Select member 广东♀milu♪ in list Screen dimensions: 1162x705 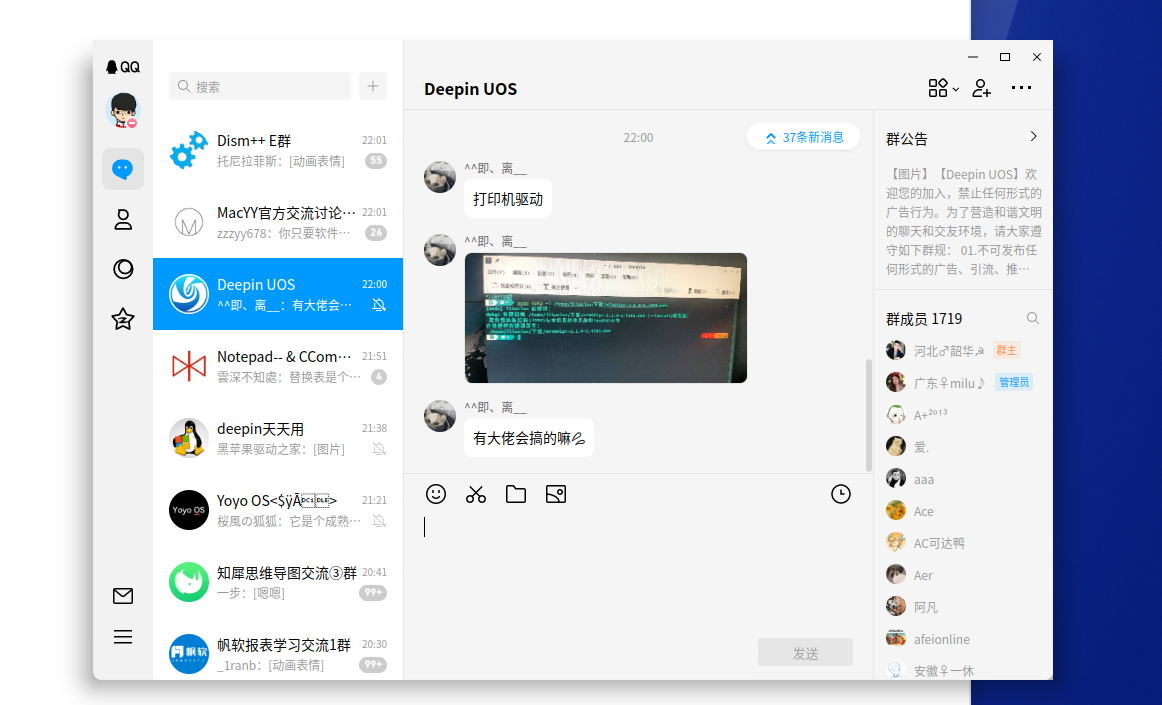point(963,383)
